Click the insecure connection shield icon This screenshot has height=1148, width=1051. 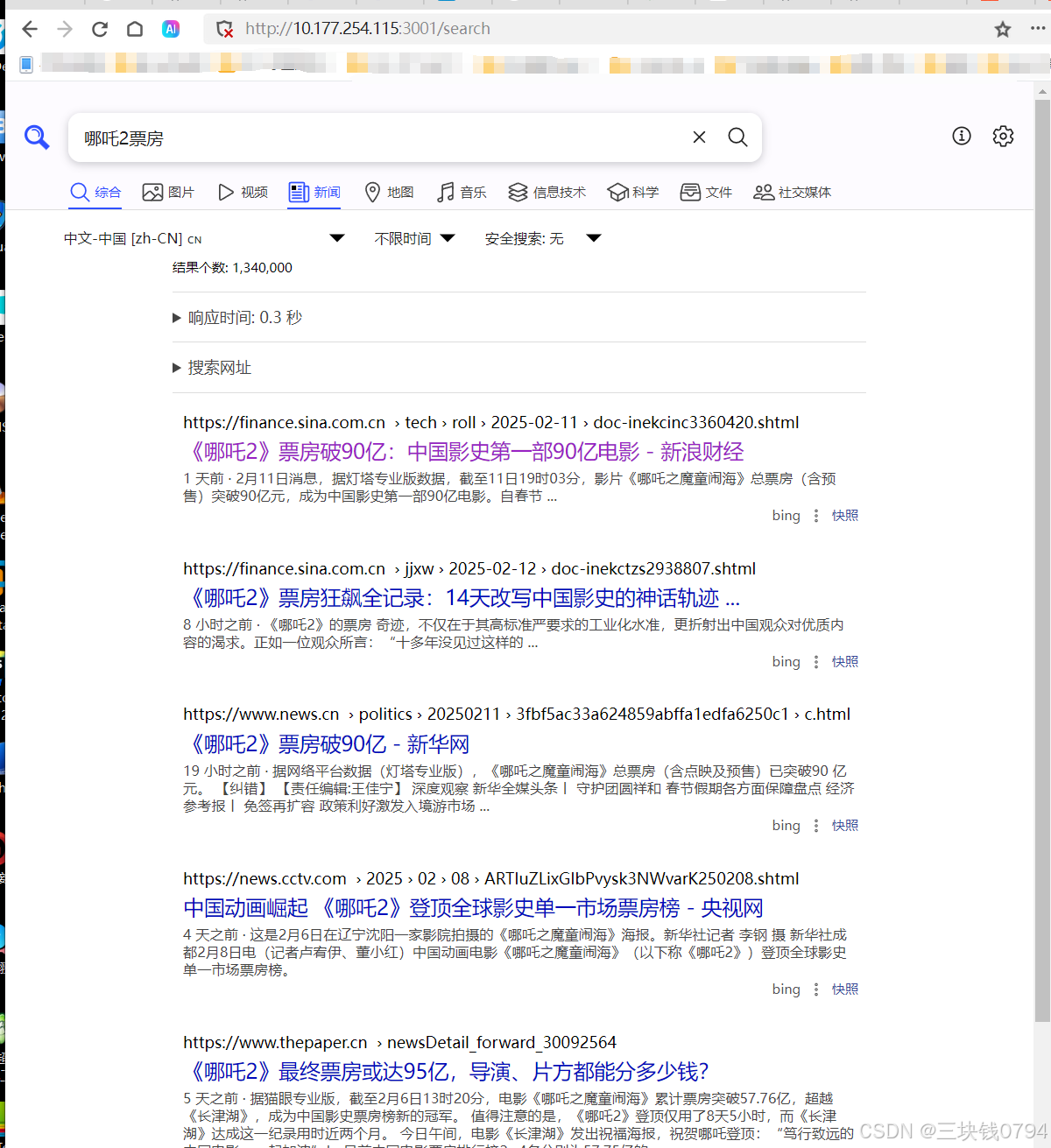225,29
